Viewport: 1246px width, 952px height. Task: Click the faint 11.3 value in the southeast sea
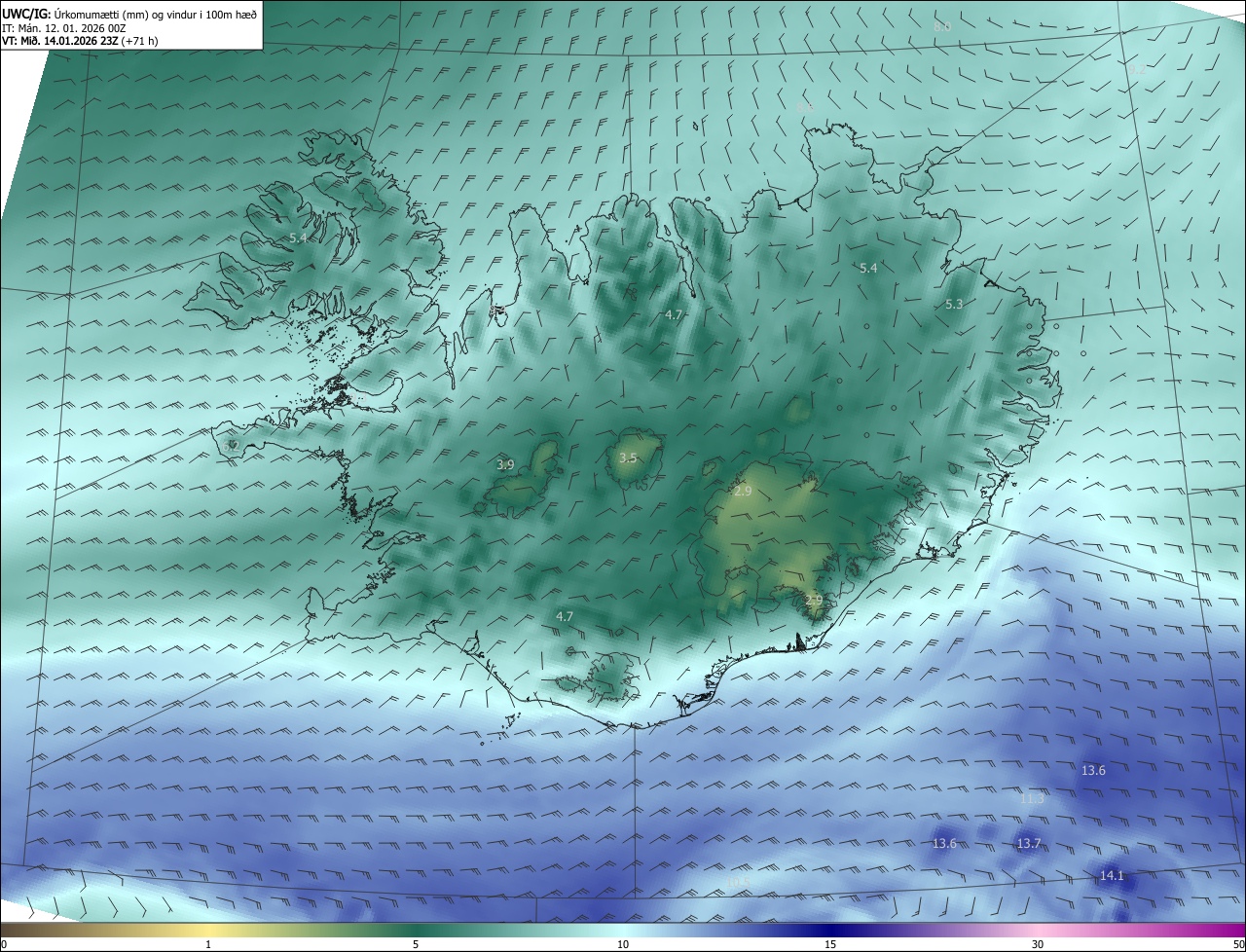click(x=1032, y=798)
